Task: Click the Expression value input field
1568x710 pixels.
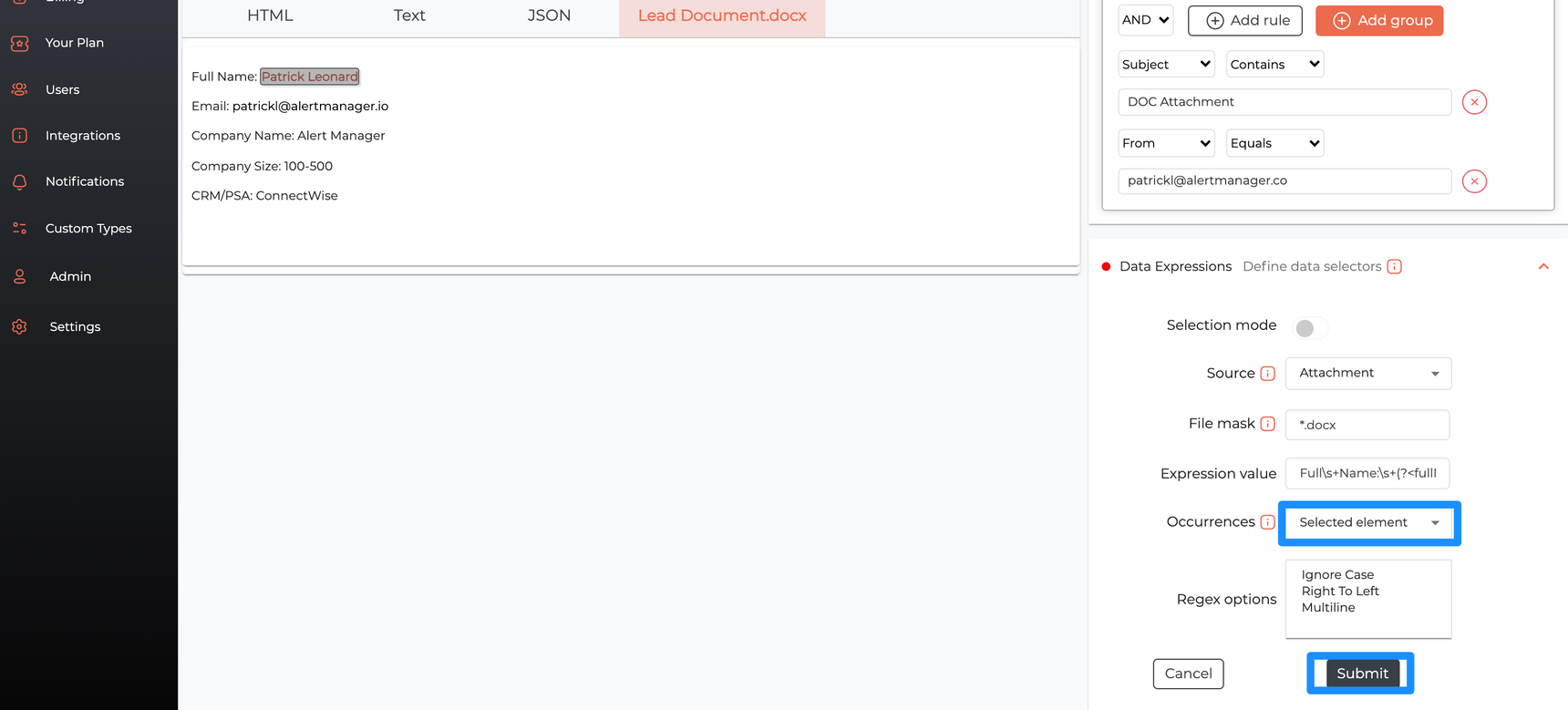Action: pyautogui.click(x=1367, y=473)
